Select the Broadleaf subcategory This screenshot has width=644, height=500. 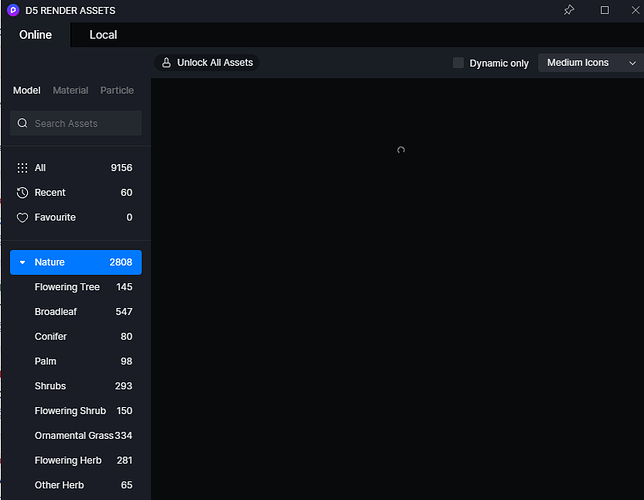(76, 312)
